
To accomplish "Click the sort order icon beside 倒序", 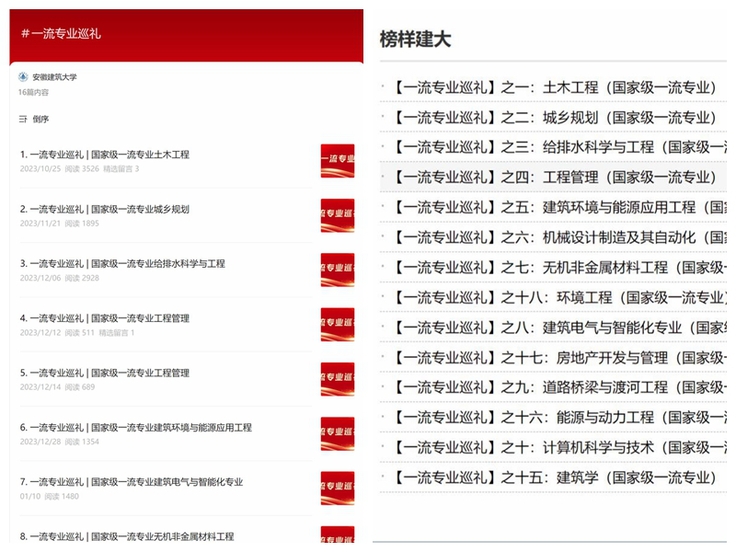I will coord(23,119).
